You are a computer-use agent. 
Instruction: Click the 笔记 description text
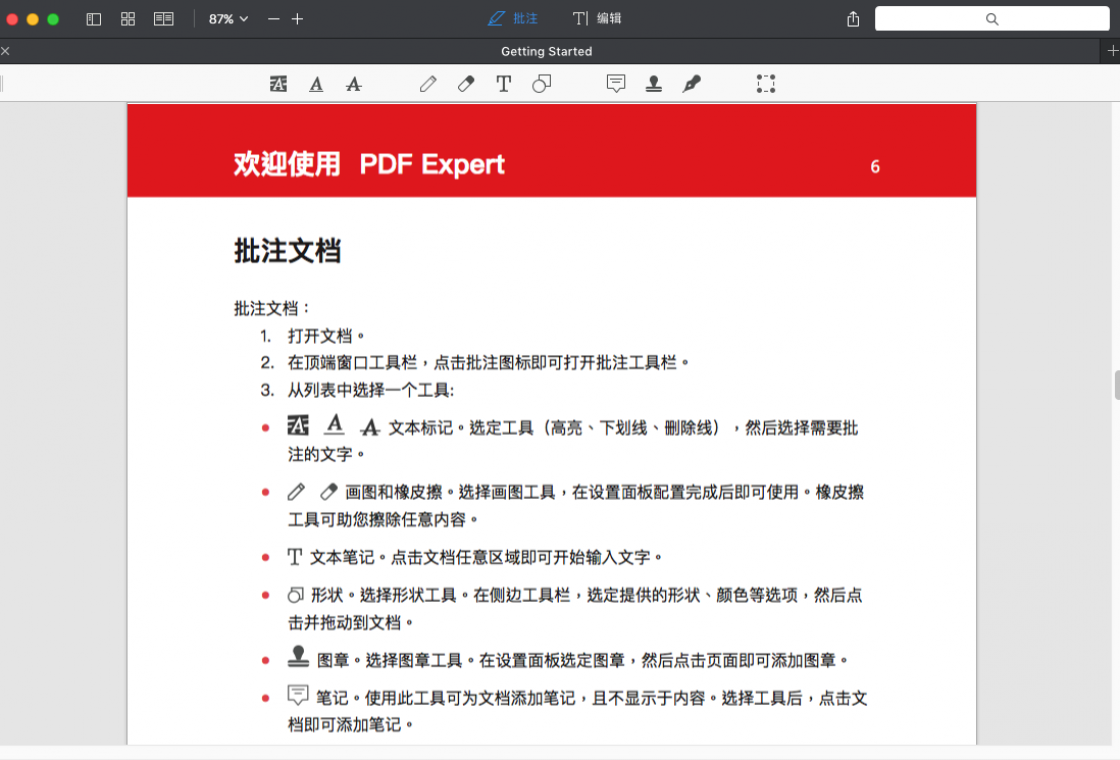coord(577,711)
